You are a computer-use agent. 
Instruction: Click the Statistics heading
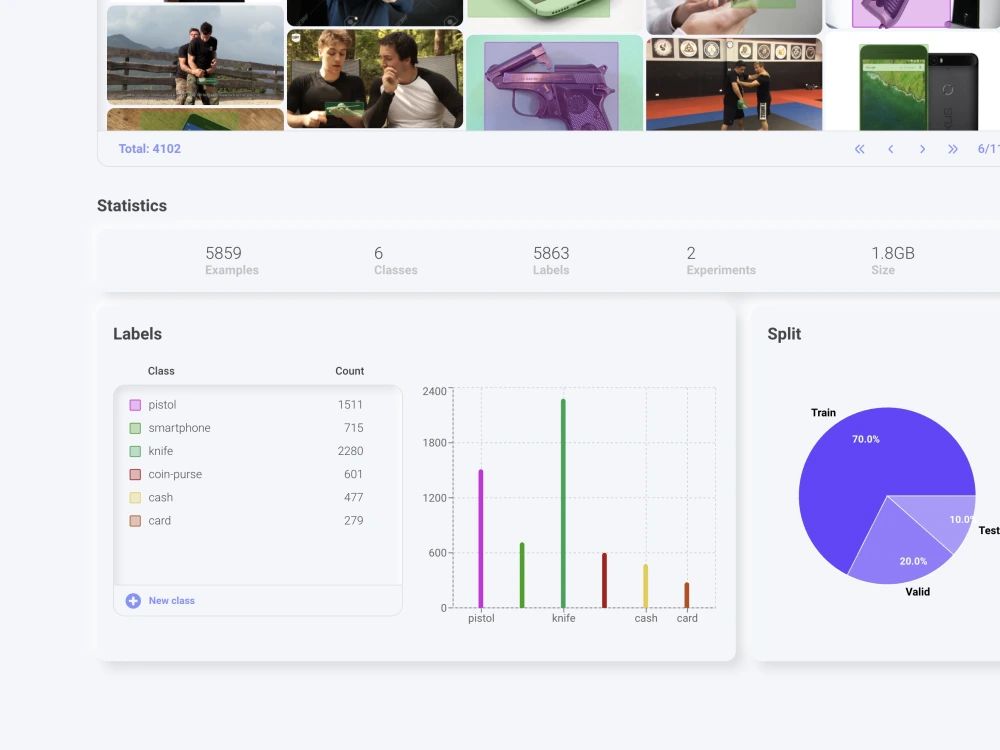point(132,205)
